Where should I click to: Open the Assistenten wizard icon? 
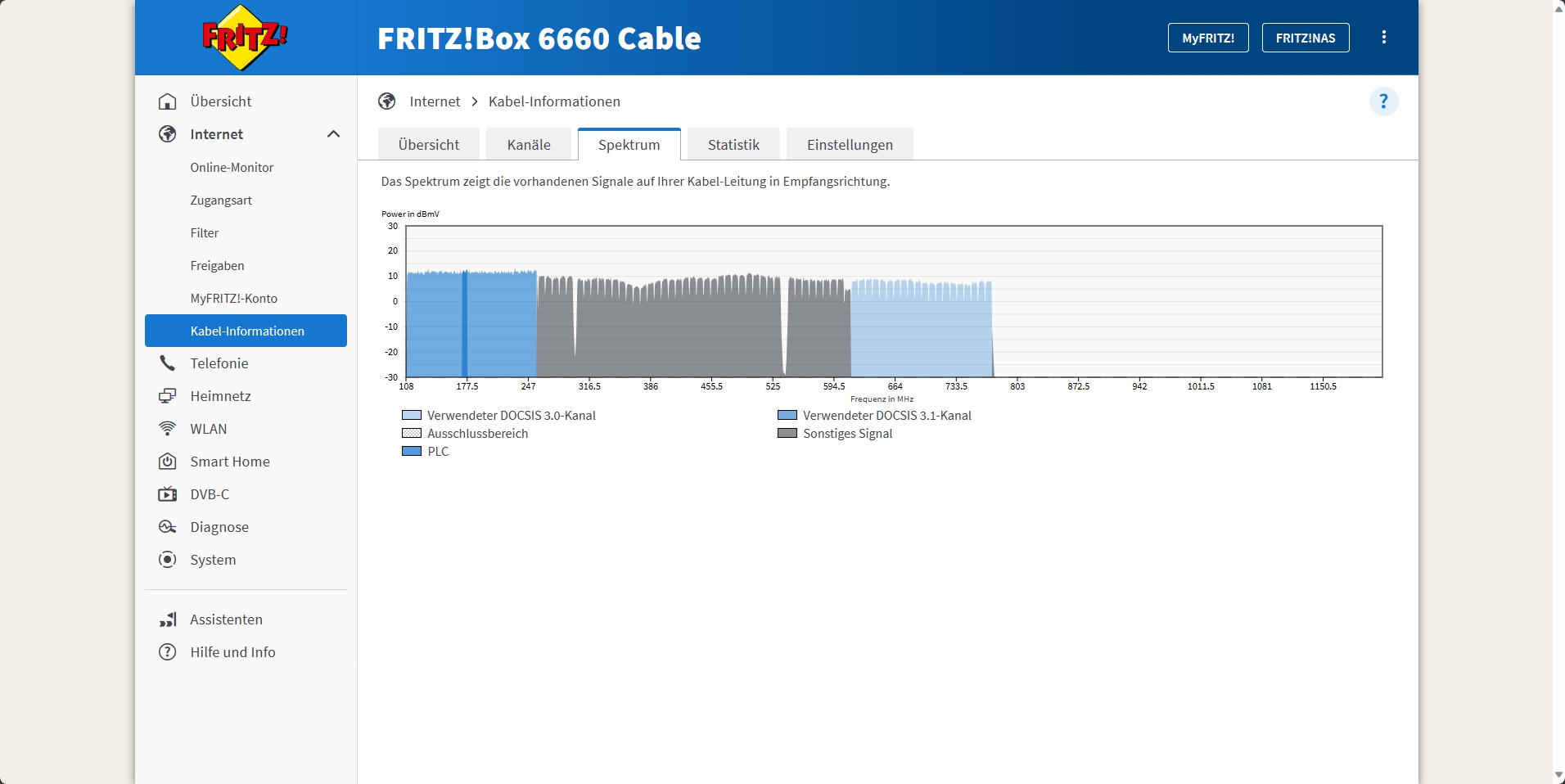click(x=167, y=620)
